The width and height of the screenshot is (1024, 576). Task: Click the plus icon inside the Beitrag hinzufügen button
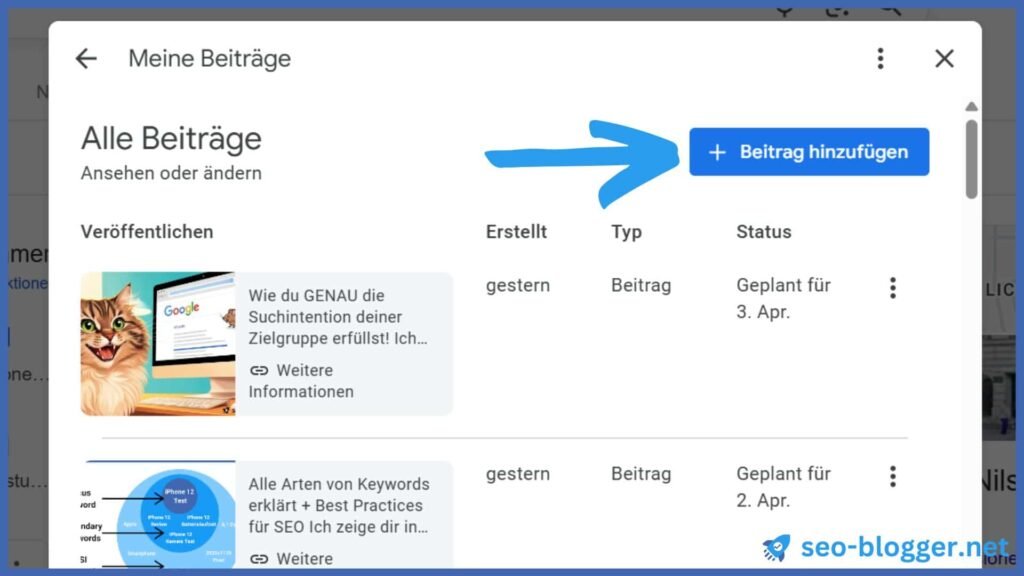716,151
